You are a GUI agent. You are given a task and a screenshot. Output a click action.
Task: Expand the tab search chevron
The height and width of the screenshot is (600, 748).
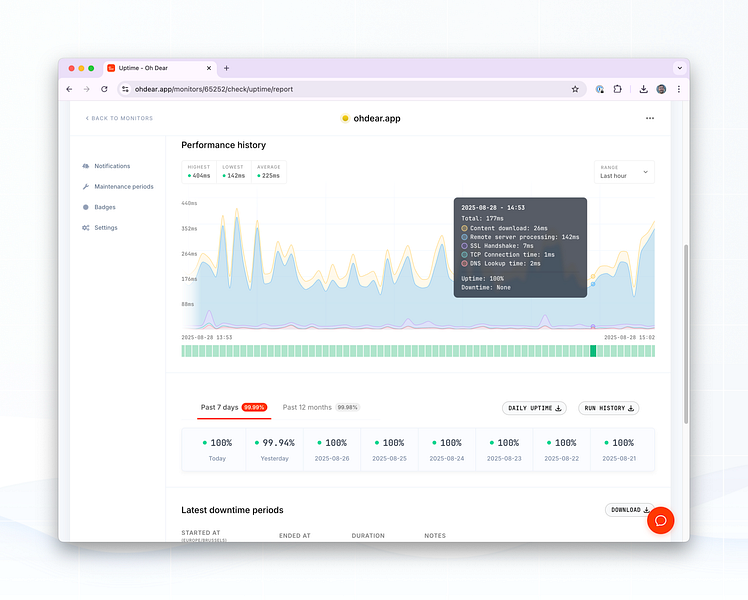[680, 68]
